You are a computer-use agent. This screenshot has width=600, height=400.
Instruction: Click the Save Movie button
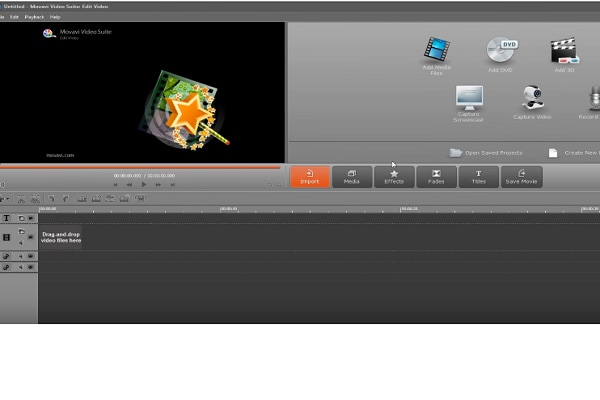522,177
